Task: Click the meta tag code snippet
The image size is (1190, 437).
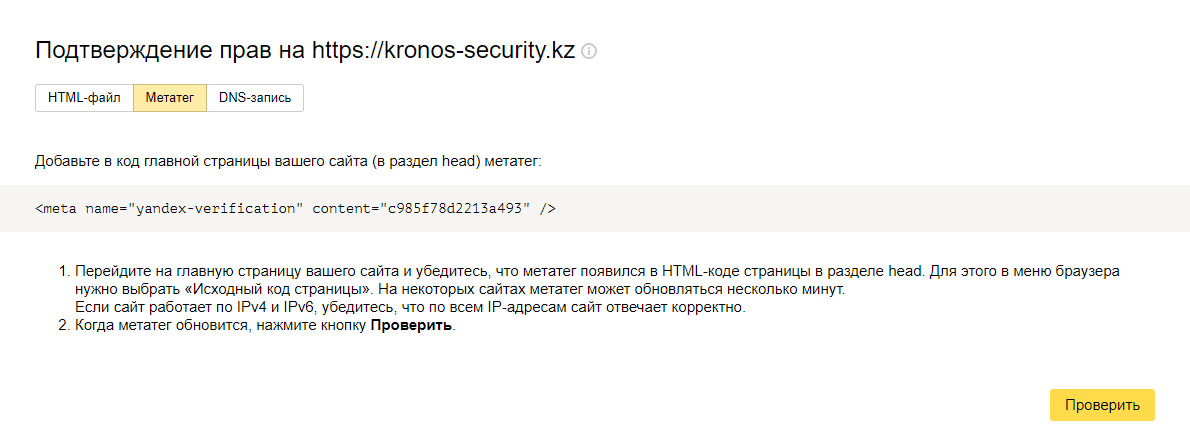Action: point(295,208)
